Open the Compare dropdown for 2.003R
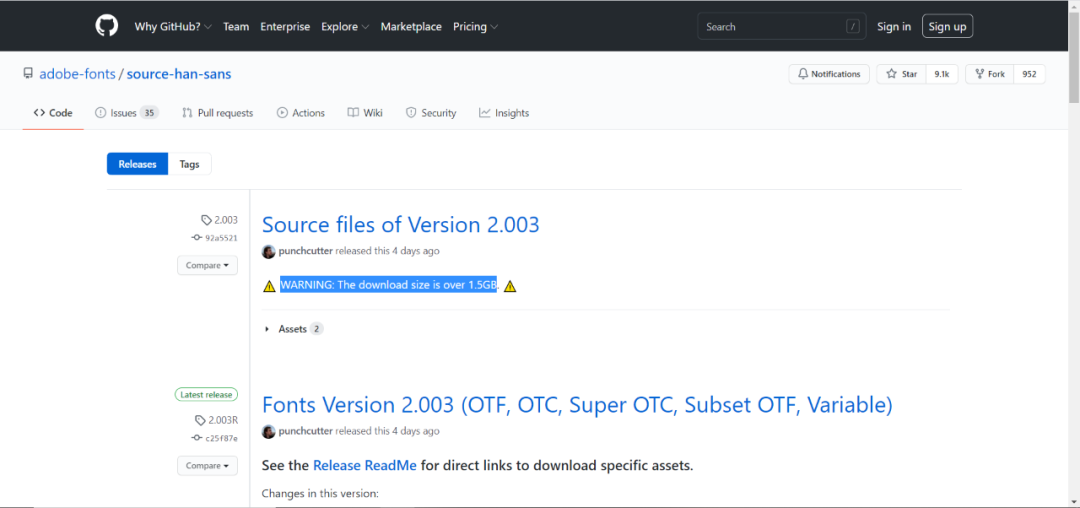 208,466
